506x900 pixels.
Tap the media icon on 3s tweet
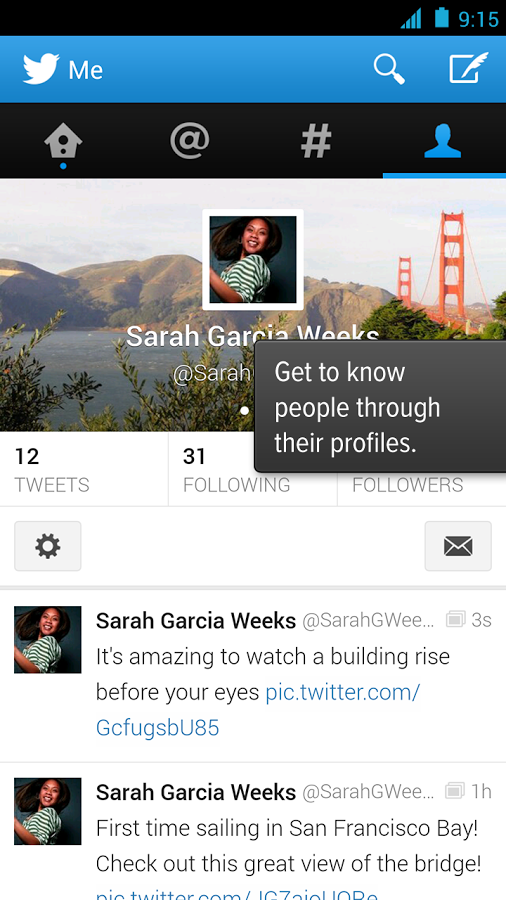point(455,619)
